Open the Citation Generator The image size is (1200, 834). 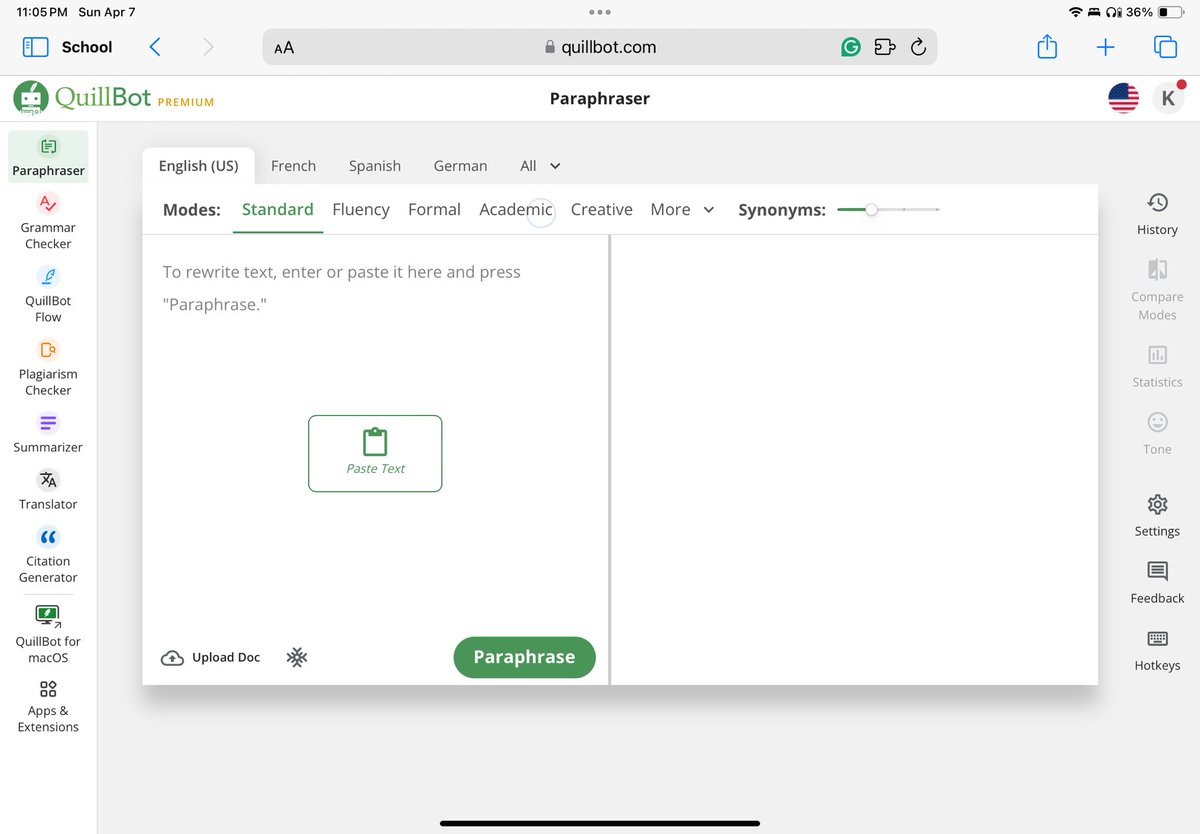tap(48, 554)
